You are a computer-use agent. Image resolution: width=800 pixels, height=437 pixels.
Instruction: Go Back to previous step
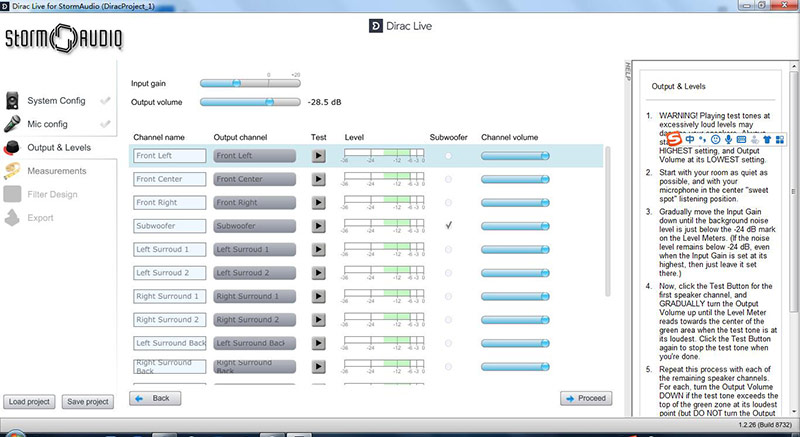[x=155, y=398]
